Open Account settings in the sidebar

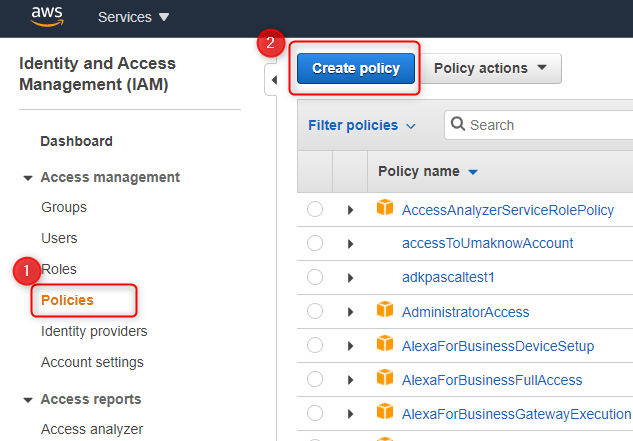coord(92,362)
